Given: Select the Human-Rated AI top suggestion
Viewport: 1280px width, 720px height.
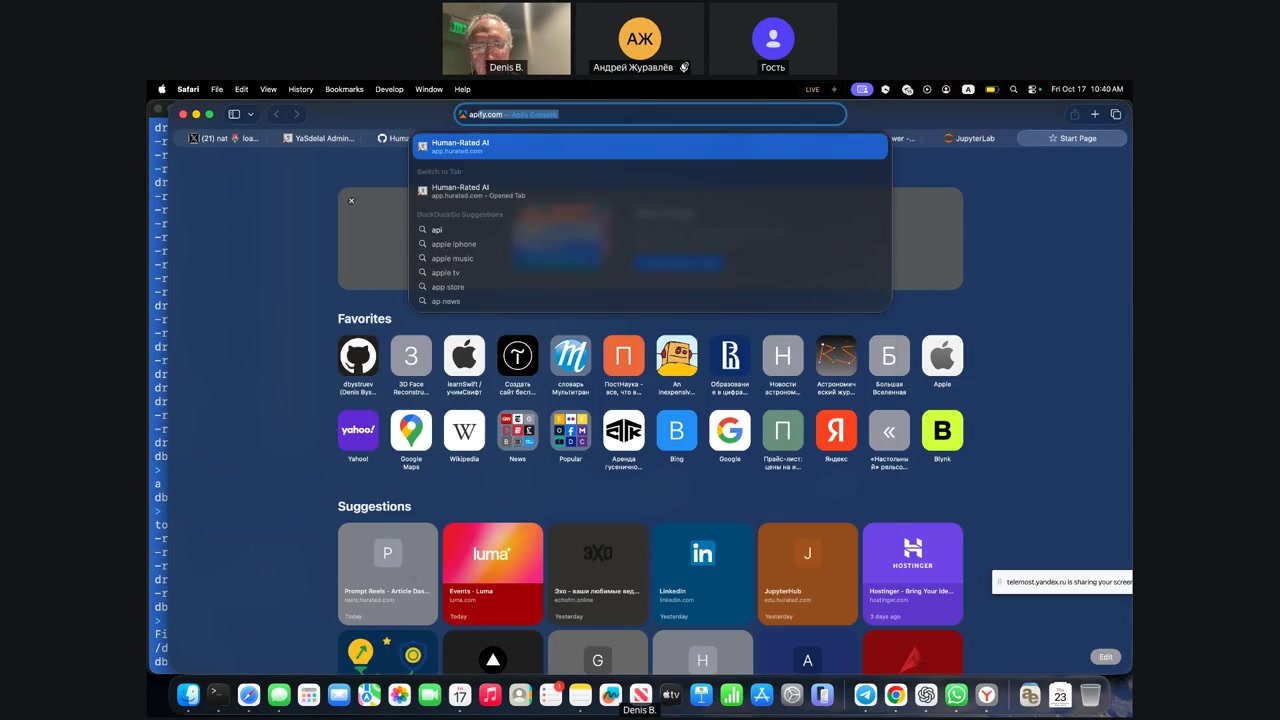Looking at the screenshot, I should 650,146.
